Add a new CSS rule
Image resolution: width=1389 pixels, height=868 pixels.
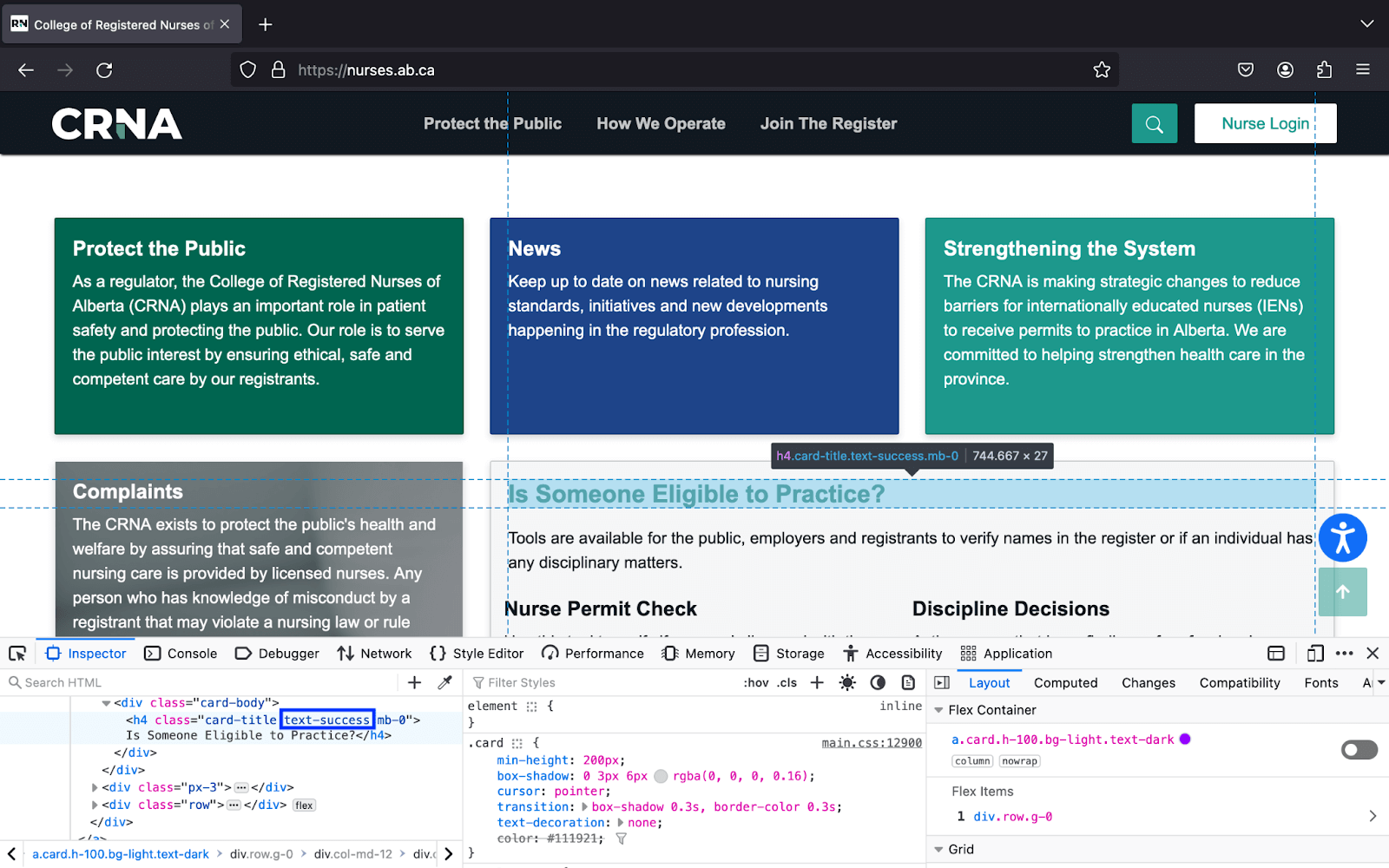pyautogui.click(x=817, y=683)
